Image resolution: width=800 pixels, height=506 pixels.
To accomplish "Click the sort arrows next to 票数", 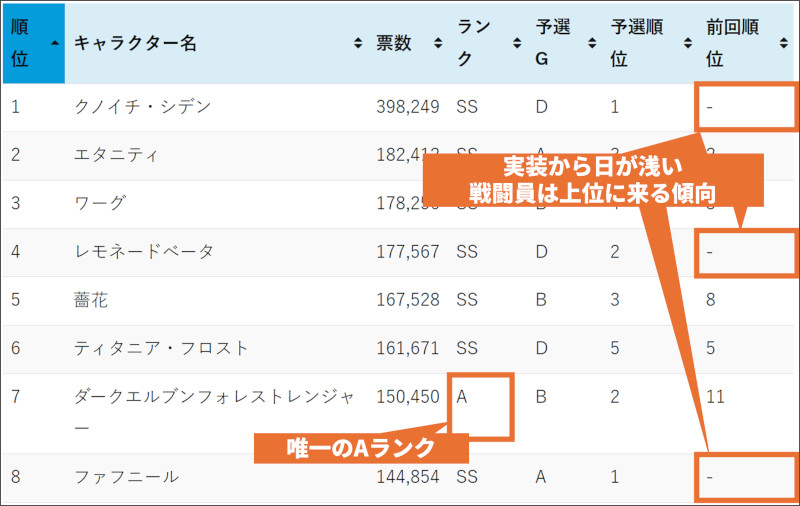I will pos(438,43).
